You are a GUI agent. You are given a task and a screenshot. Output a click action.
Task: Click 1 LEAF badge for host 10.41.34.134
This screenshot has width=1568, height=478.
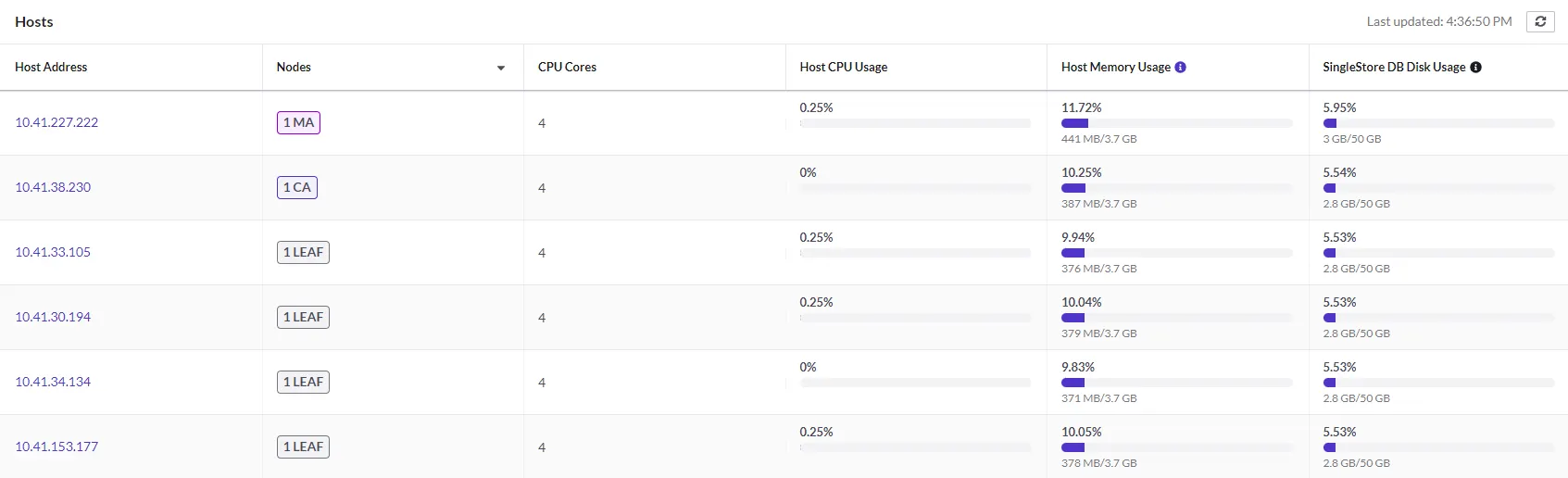(x=303, y=382)
